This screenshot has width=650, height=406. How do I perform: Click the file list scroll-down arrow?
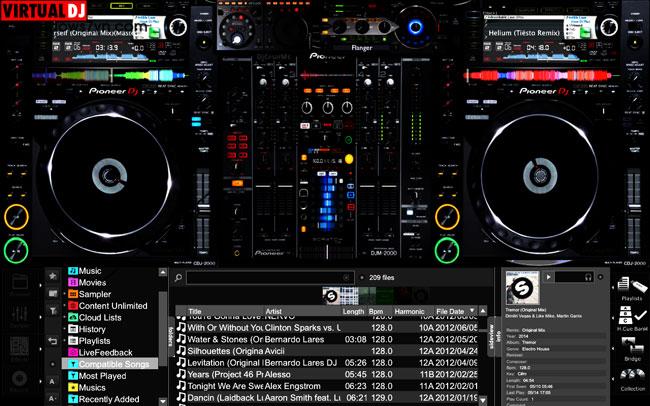[x=483, y=400]
